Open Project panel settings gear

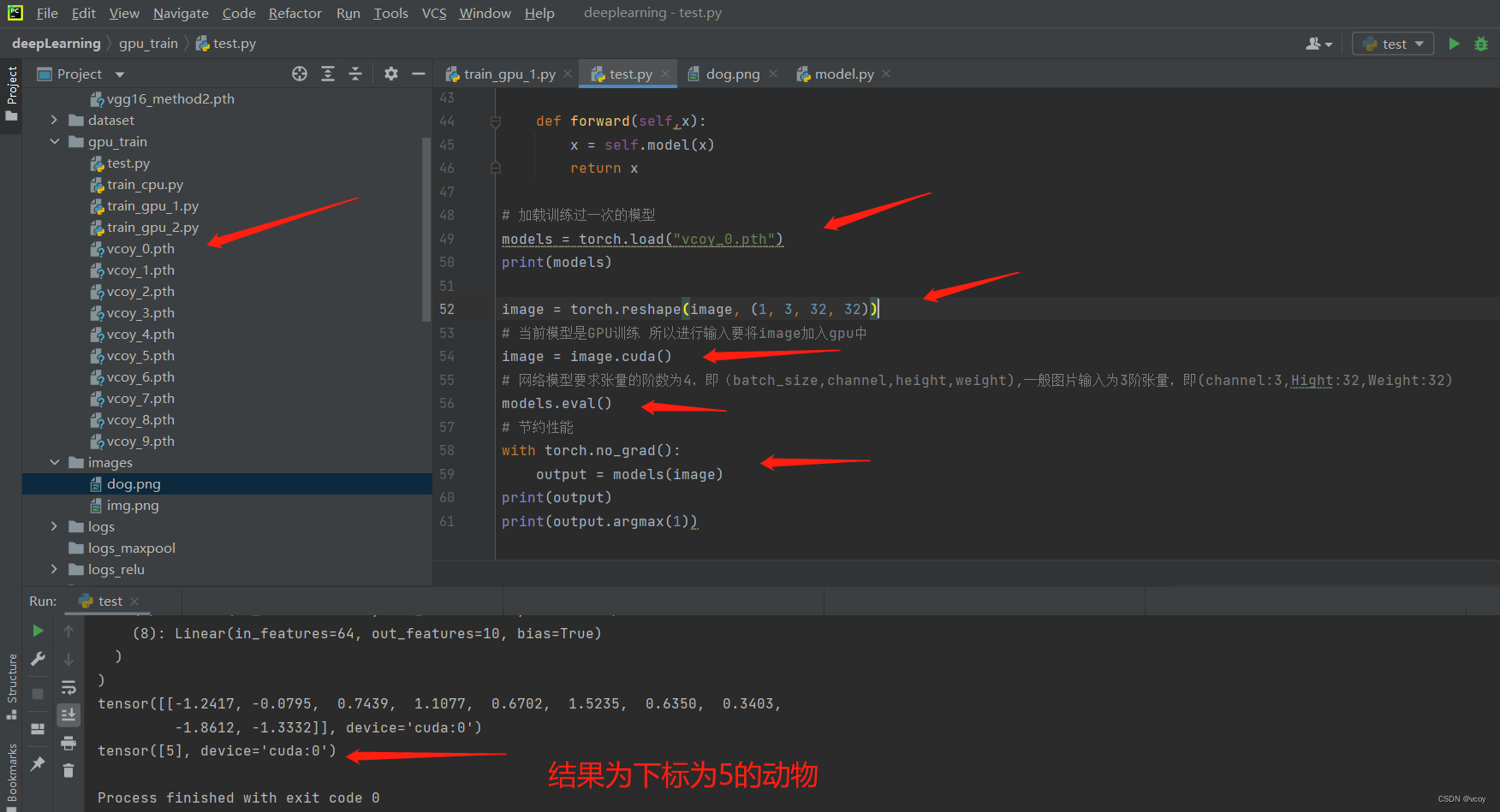pos(391,74)
